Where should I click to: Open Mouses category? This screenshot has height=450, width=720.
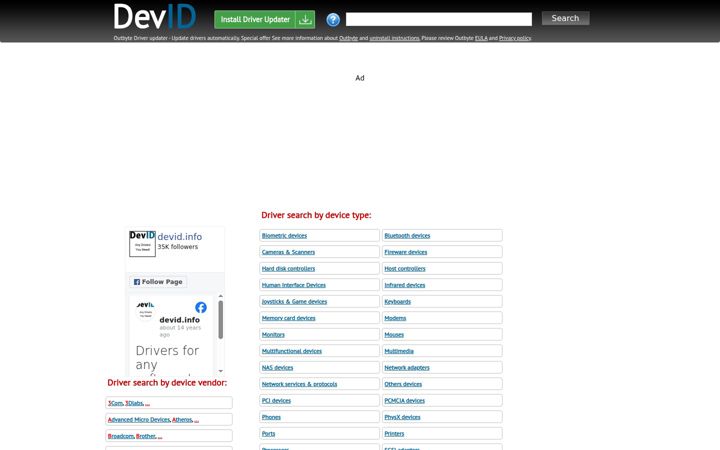coord(394,335)
